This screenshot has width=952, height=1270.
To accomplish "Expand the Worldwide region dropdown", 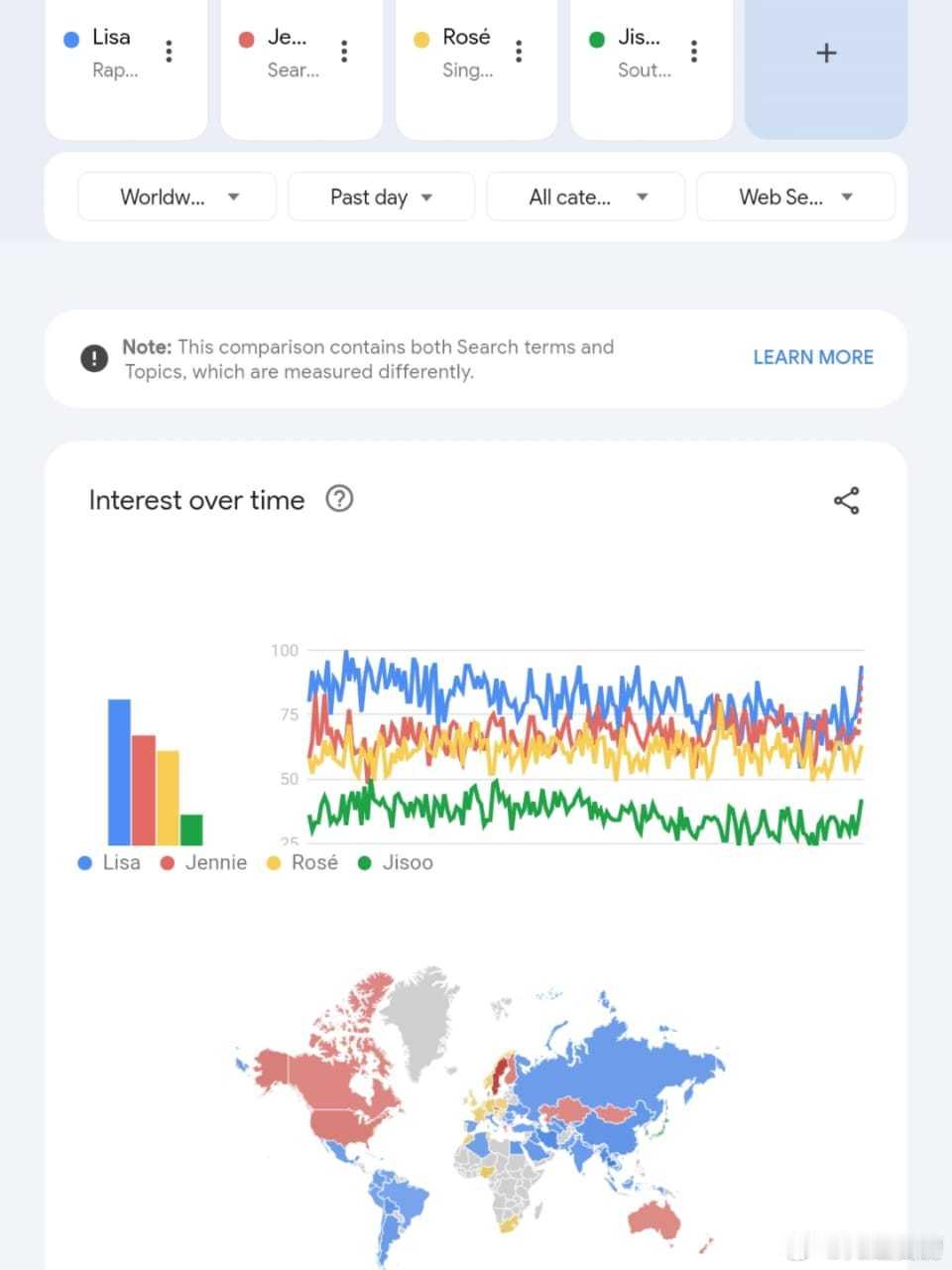I will click(177, 196).
